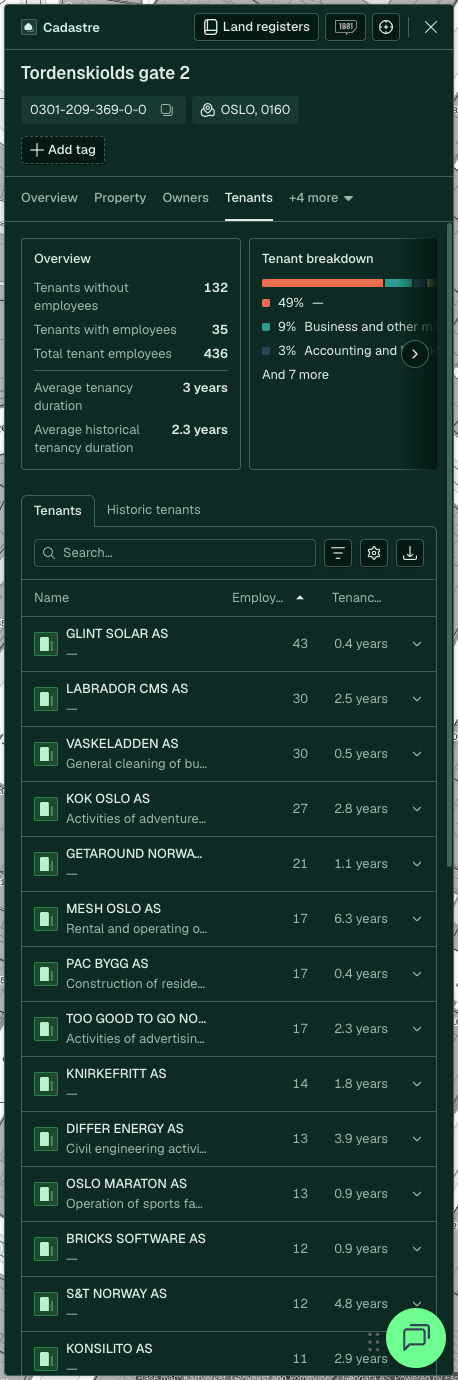458x1380 pixels.
Task: Expand the TOO GOOD TO GO row
Action: coord(417,1029)
